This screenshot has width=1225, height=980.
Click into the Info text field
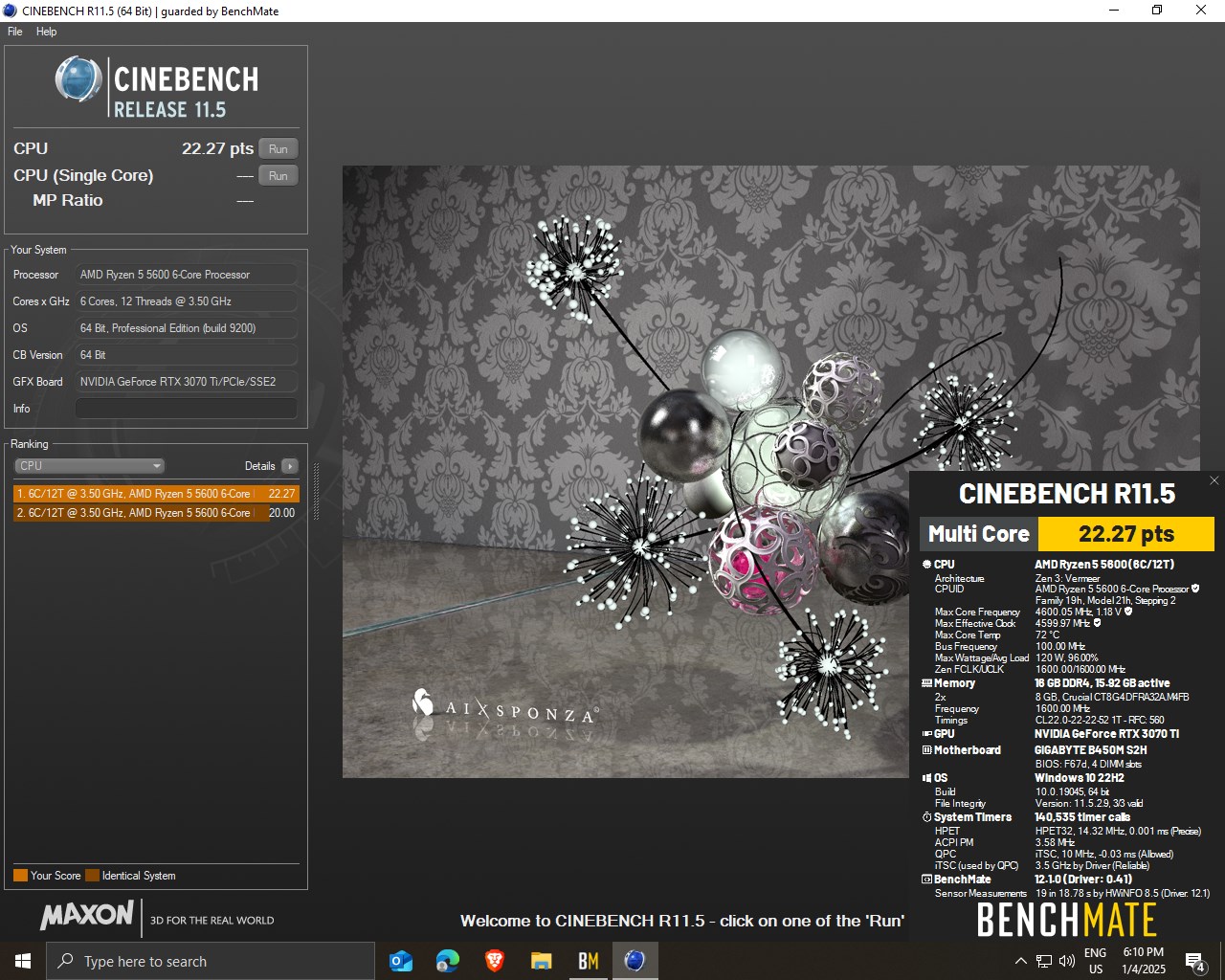[187, 409]
